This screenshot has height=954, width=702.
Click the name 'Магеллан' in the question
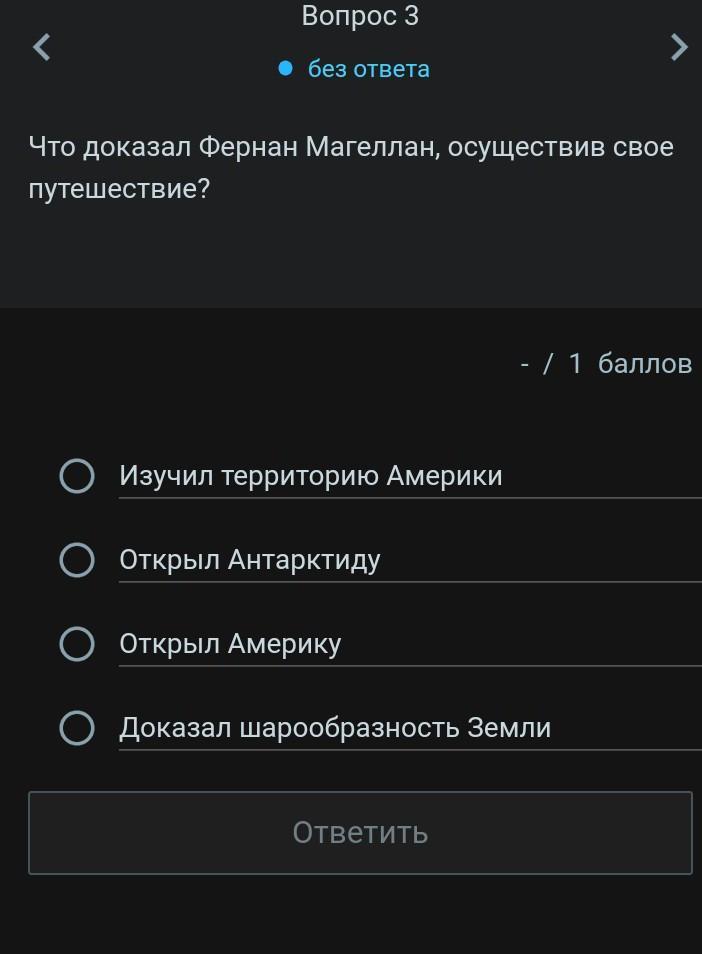370,148
